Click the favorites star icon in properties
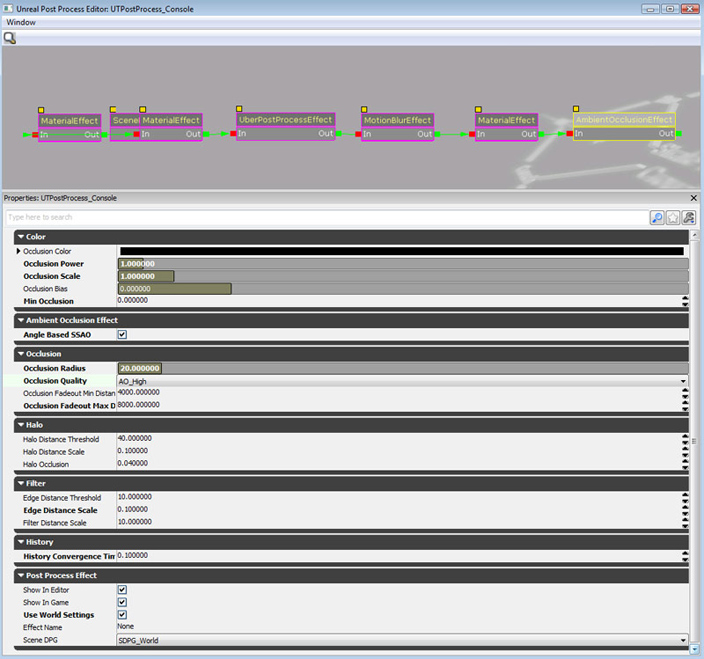Viewport: 704px width, 659px height. tap(673, 218)
